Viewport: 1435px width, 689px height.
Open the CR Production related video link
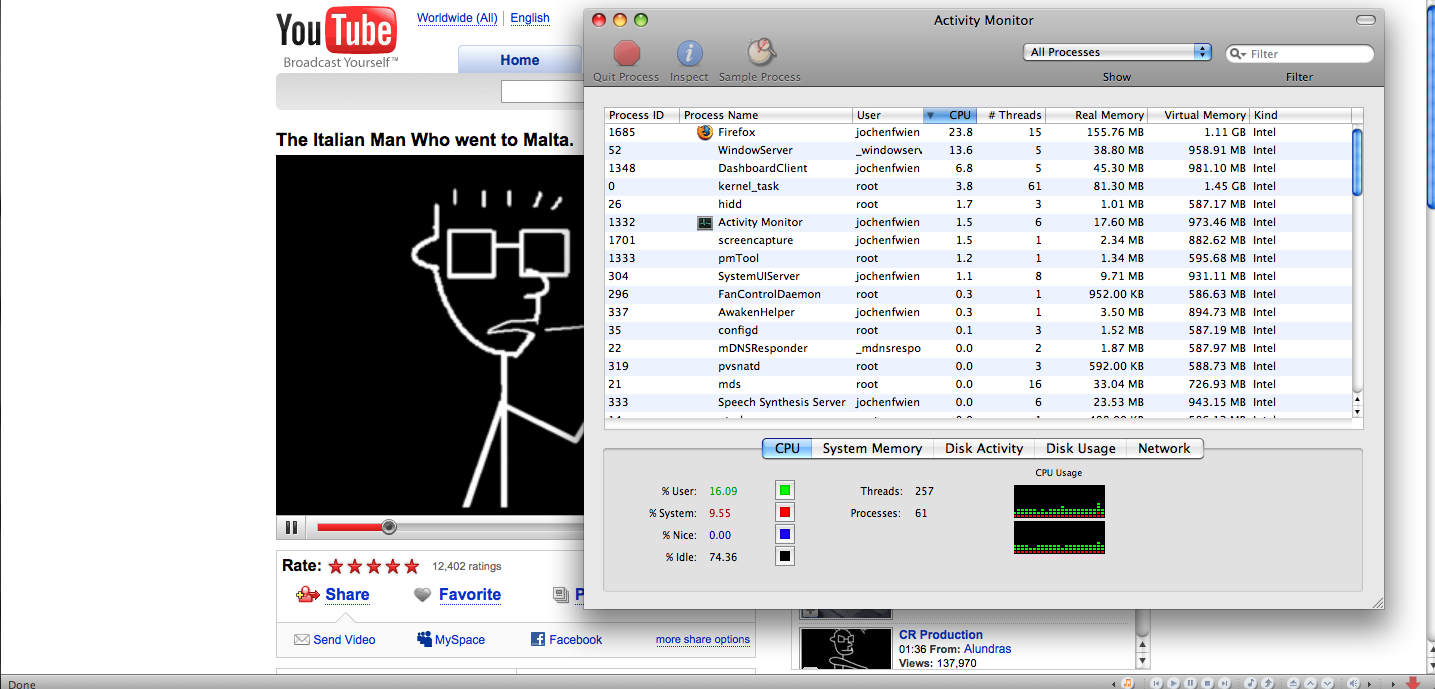point(940,635)
